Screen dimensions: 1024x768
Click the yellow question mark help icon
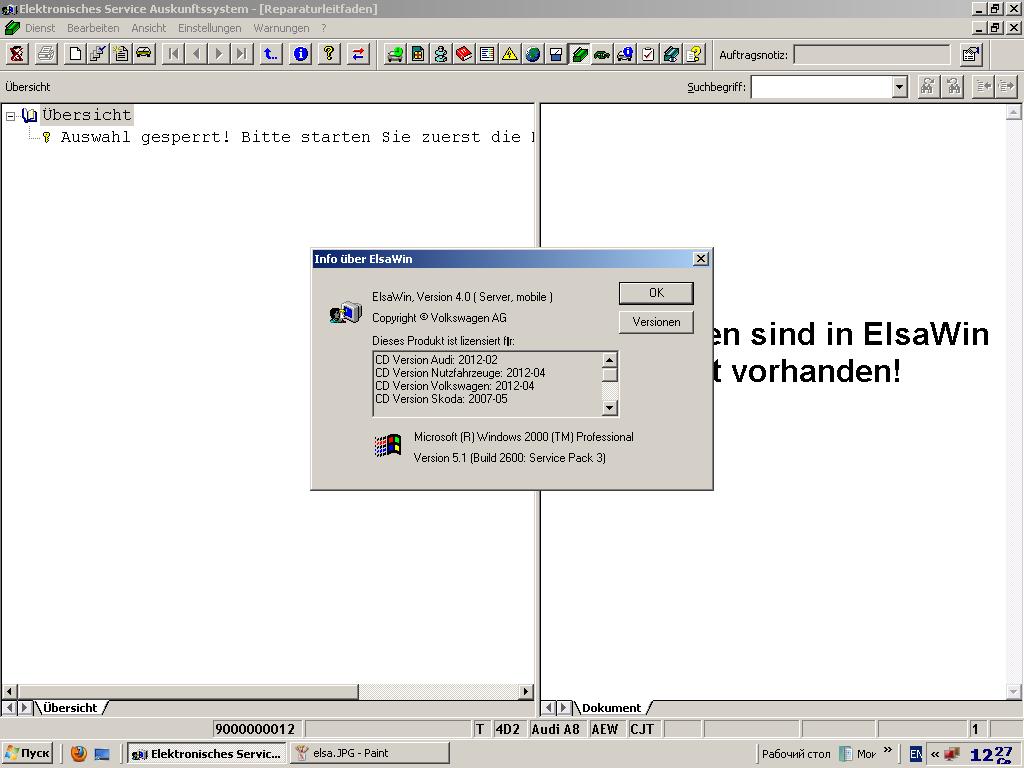coord(329,54)
